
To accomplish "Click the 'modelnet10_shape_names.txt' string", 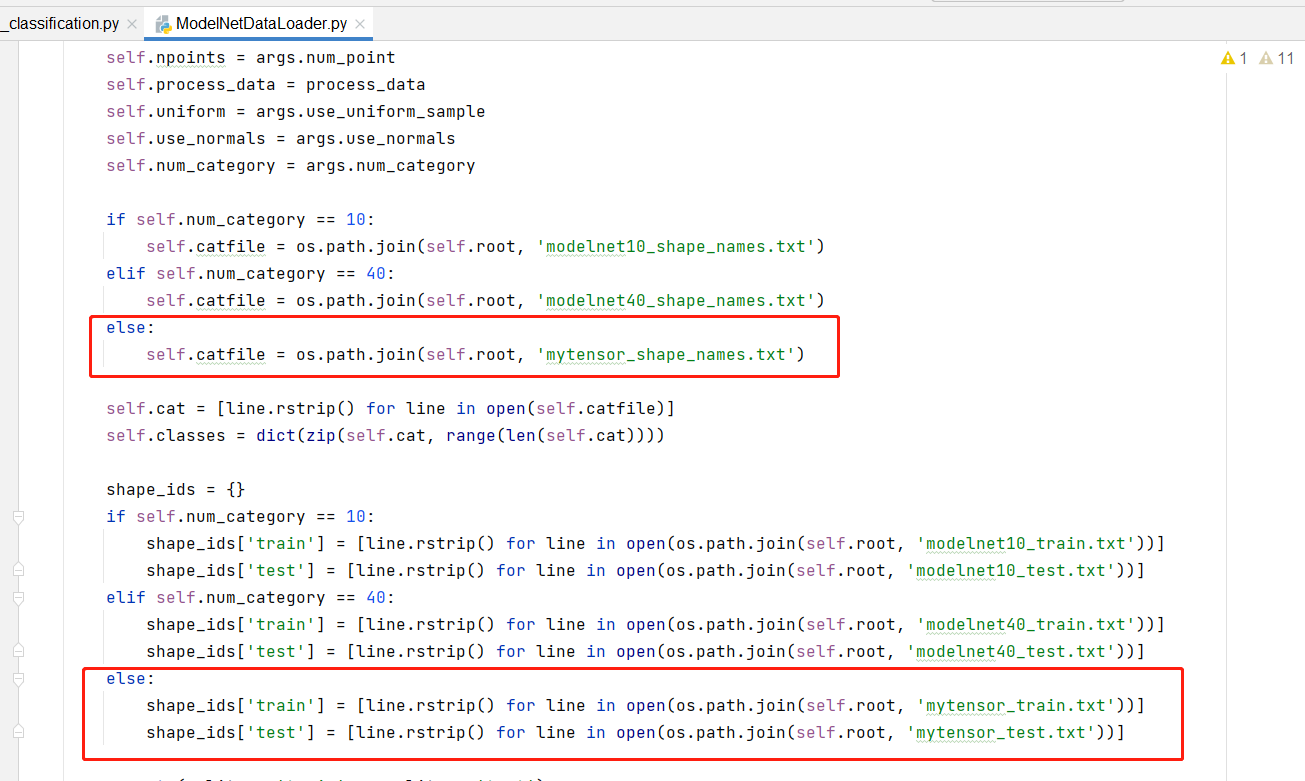I will click(675, 247).
